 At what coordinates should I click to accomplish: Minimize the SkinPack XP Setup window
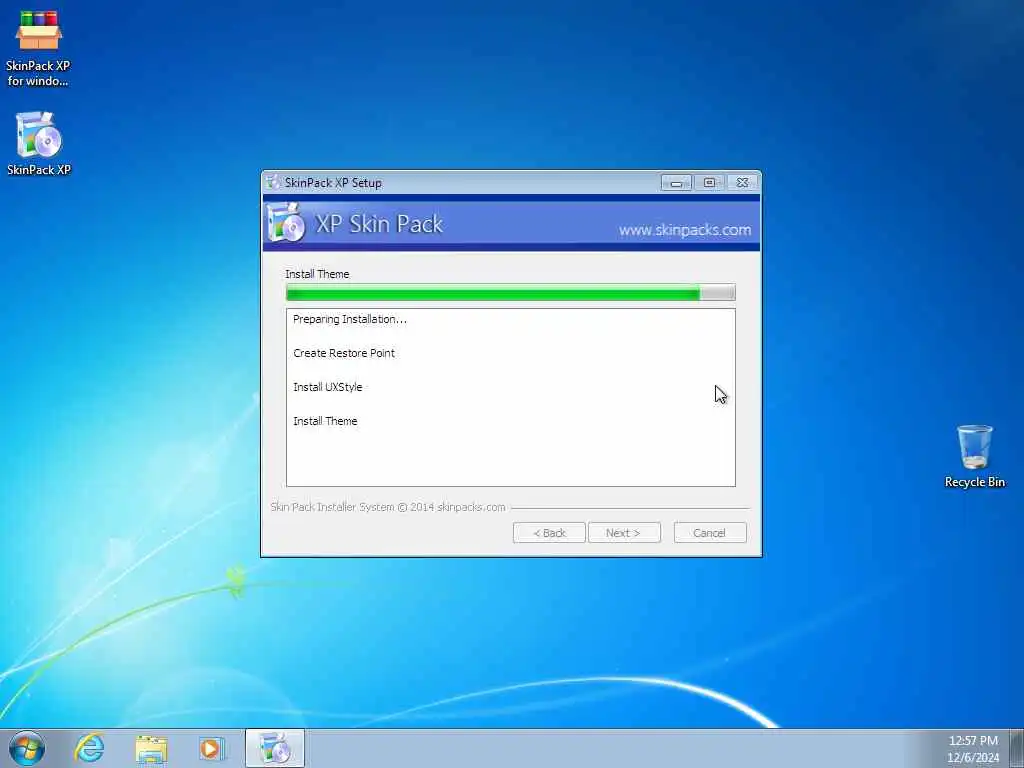click(x=676, y=183)
